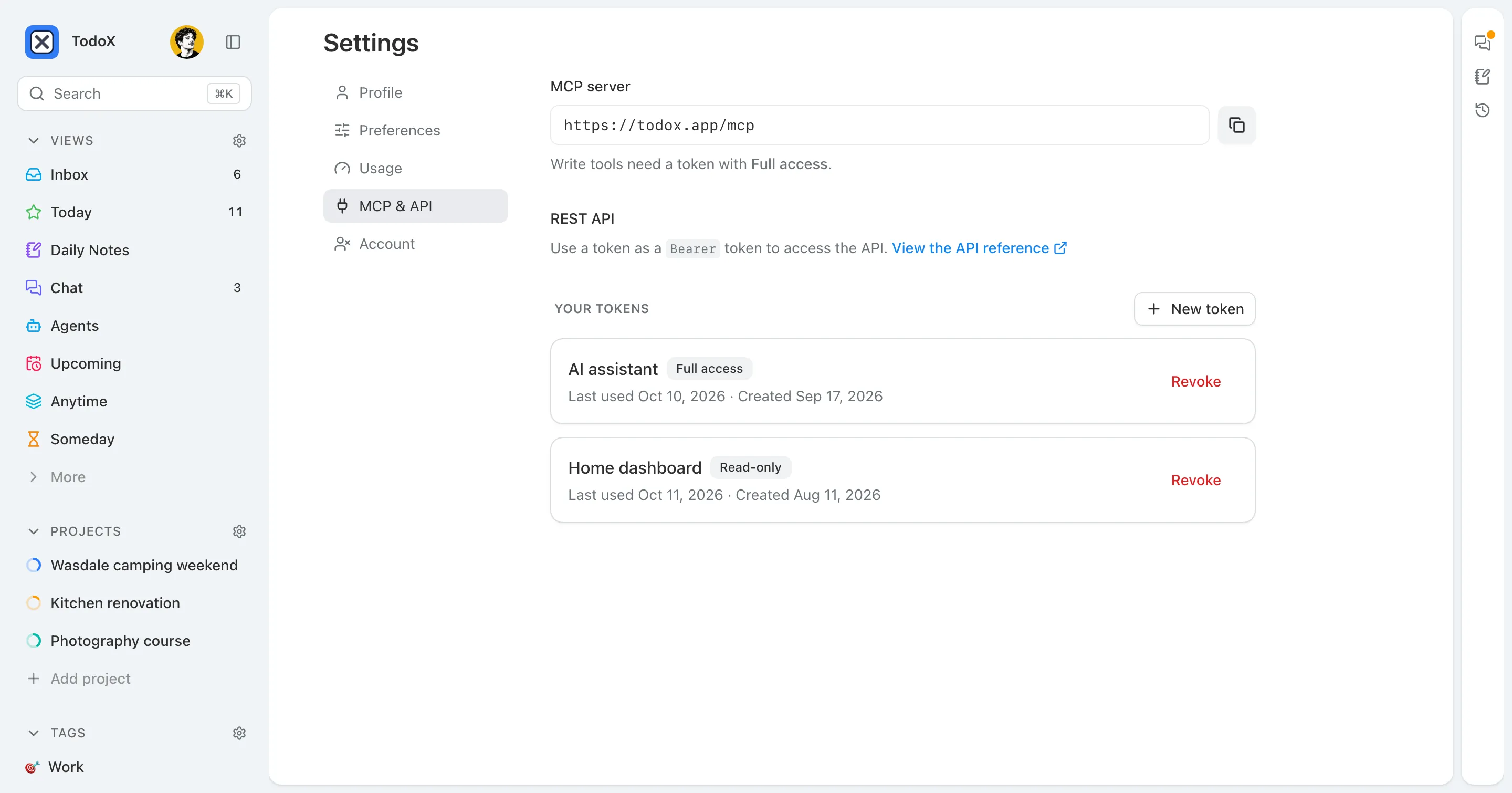The image size is (1512, 793).
Task: Select the Work tag
Action: (x=134, y=767)
